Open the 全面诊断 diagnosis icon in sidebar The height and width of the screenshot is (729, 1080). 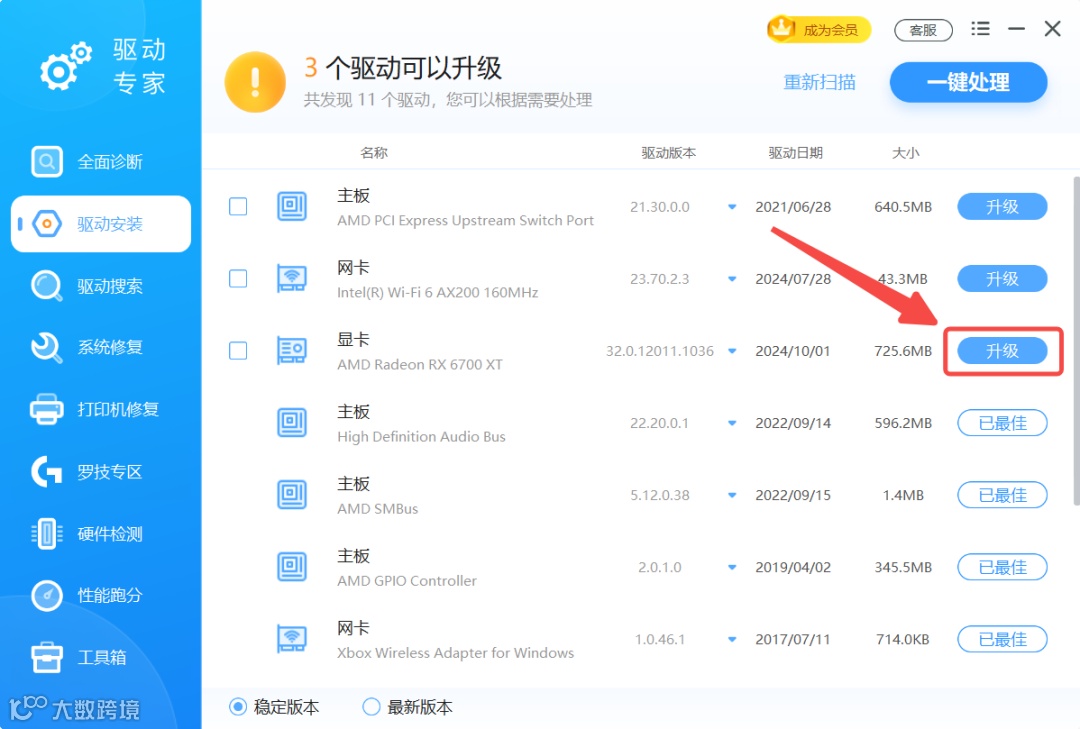pos(47,162)
